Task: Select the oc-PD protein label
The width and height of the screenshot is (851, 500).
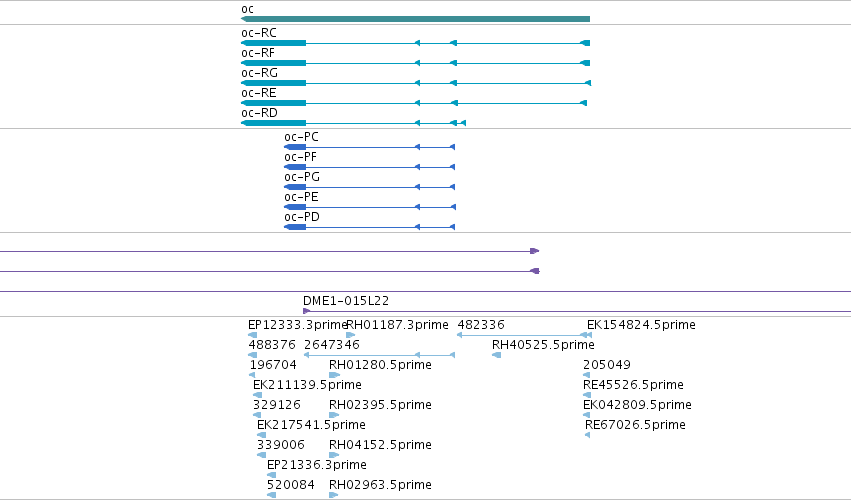Action: click(x=302, y=217)
